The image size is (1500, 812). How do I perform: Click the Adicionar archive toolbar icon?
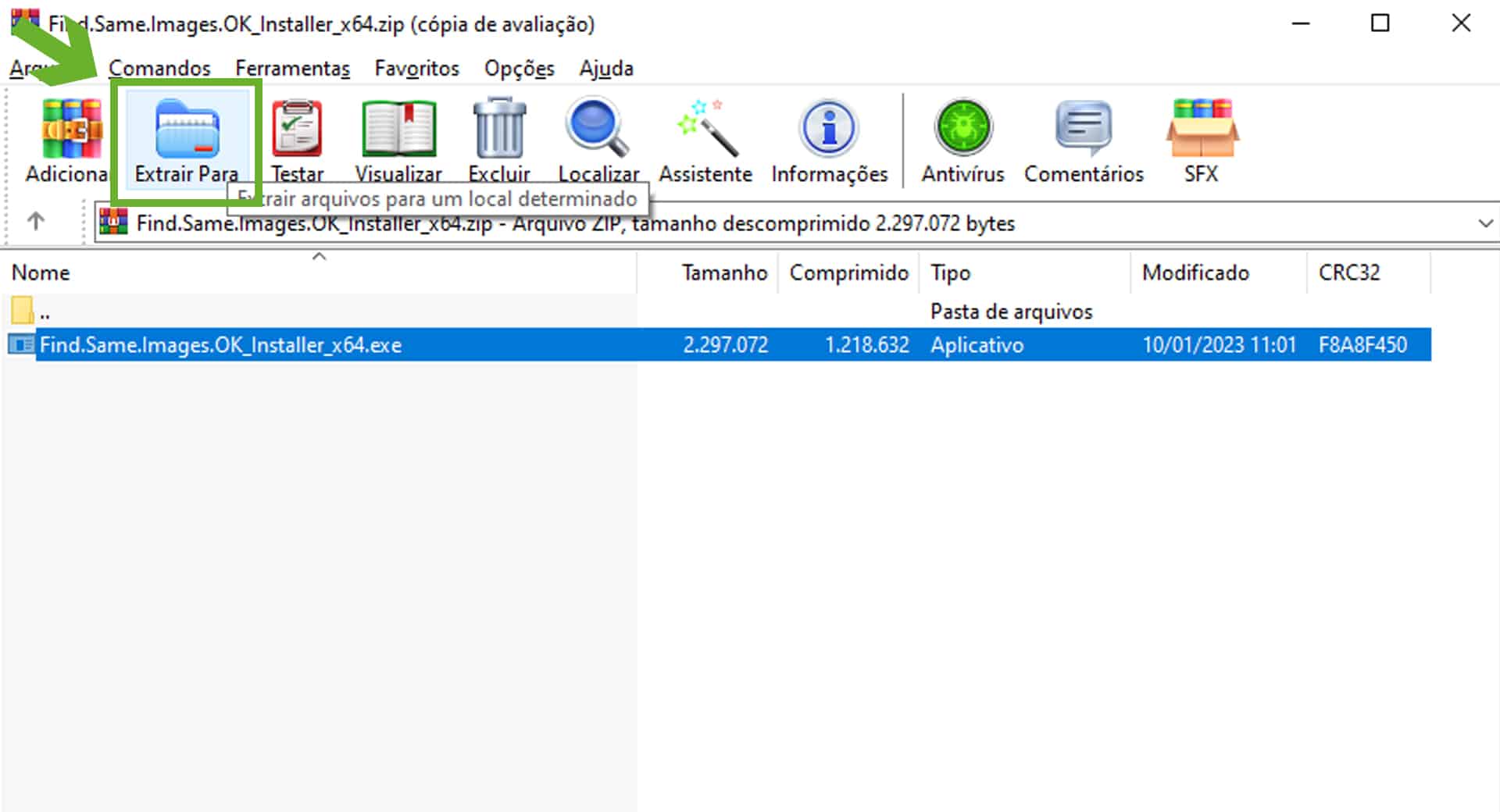(72, 129)
